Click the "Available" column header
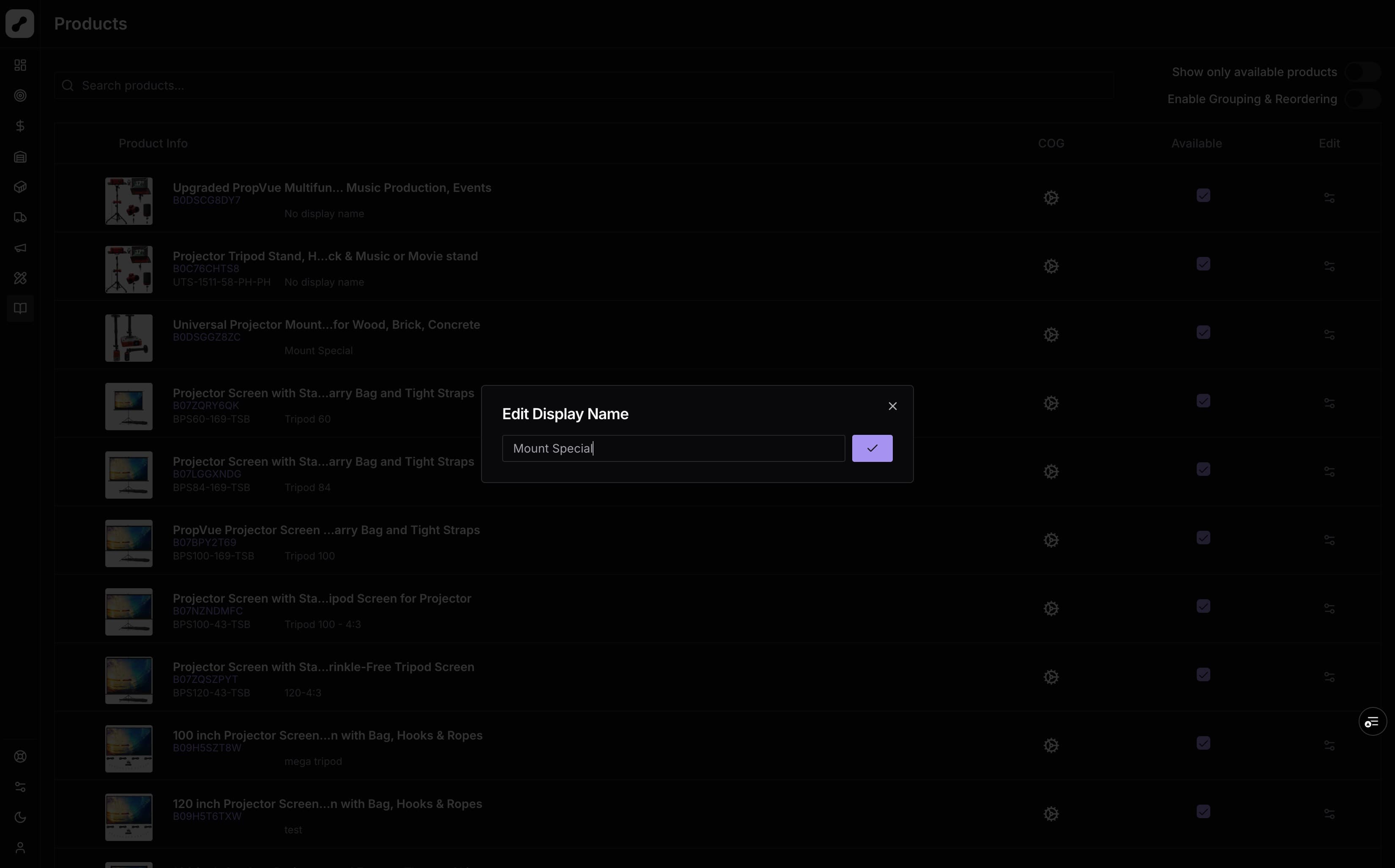Screen dimensions: 1395x868 (1197, 144)
